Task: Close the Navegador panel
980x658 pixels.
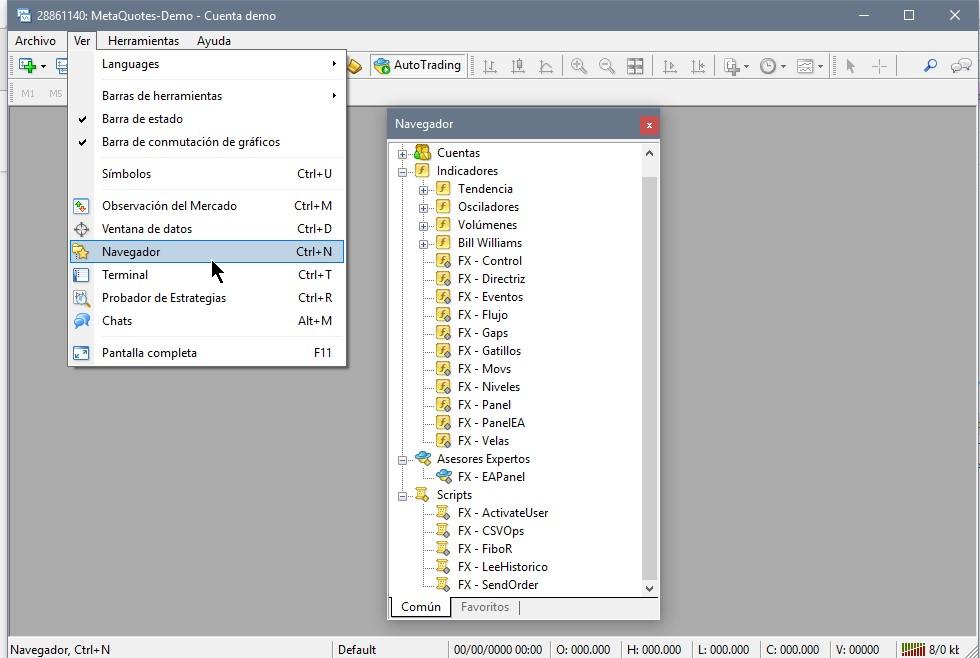Action: point(649,125)
